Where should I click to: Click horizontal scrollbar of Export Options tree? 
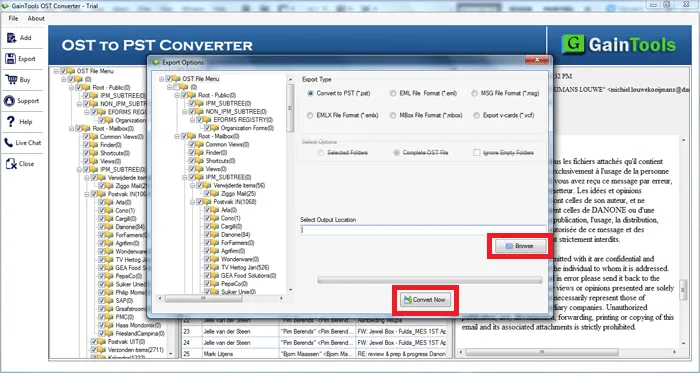coord(221,298)
